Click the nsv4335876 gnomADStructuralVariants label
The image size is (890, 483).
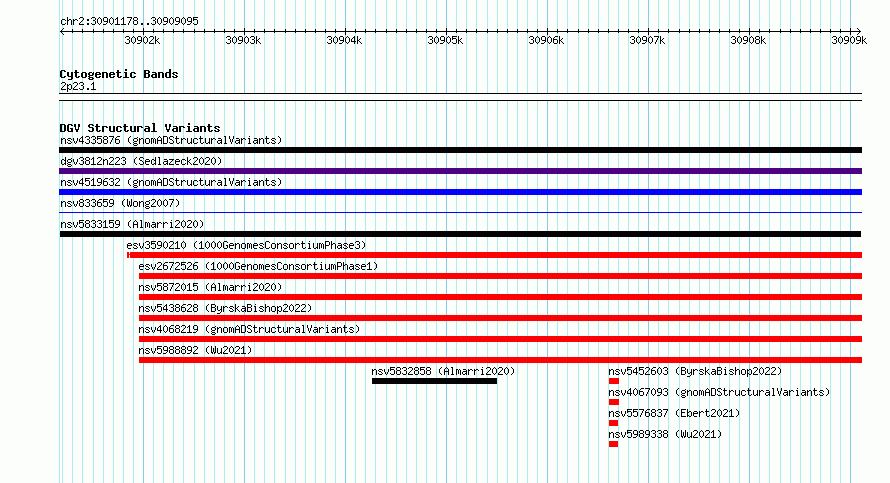click(171, 140)
